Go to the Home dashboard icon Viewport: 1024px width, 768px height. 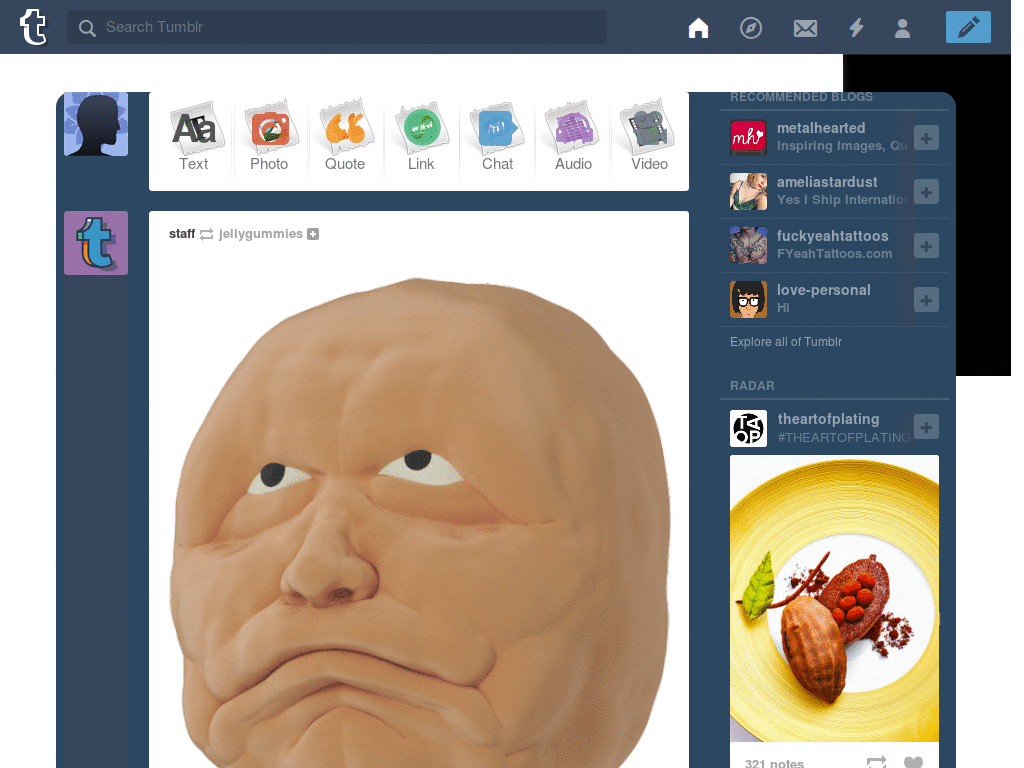(x=698, y=28)
